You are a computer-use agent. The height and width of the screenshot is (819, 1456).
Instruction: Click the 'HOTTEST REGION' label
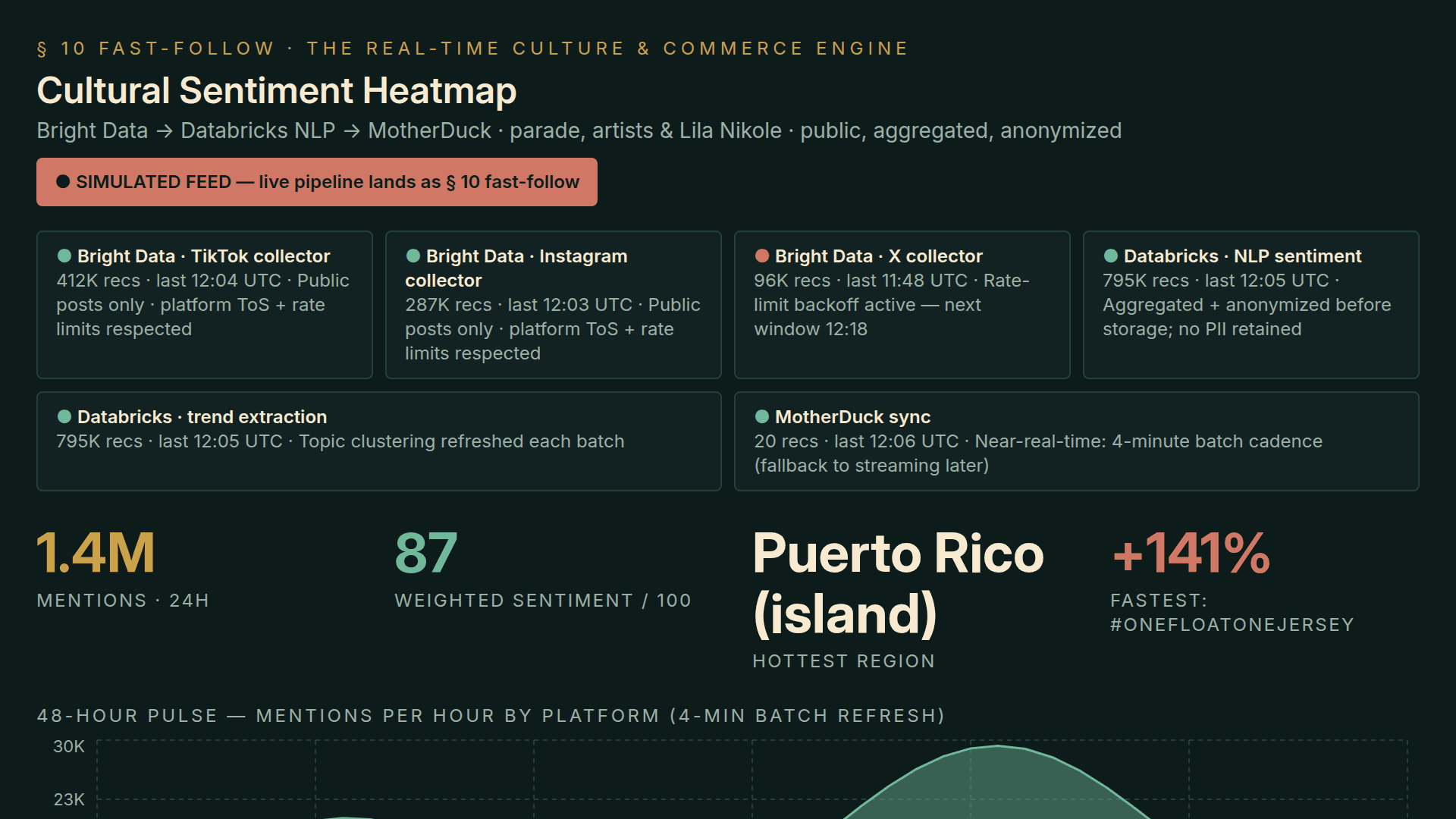pos(843,661)
